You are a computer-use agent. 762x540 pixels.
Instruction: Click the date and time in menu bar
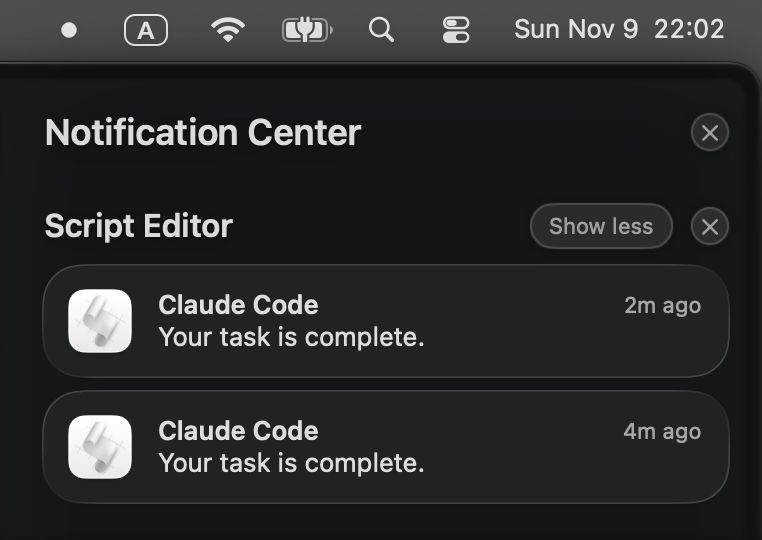[619, 29]
